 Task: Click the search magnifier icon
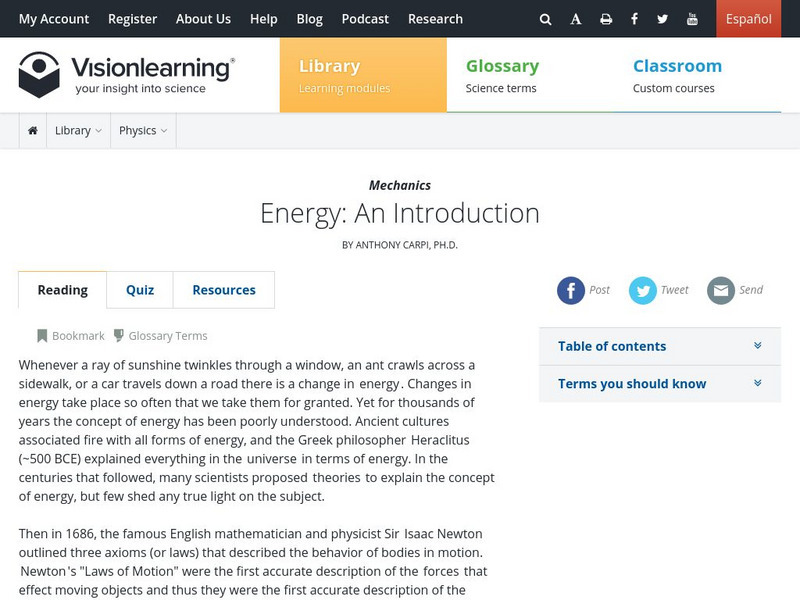(x=545, y=19)
